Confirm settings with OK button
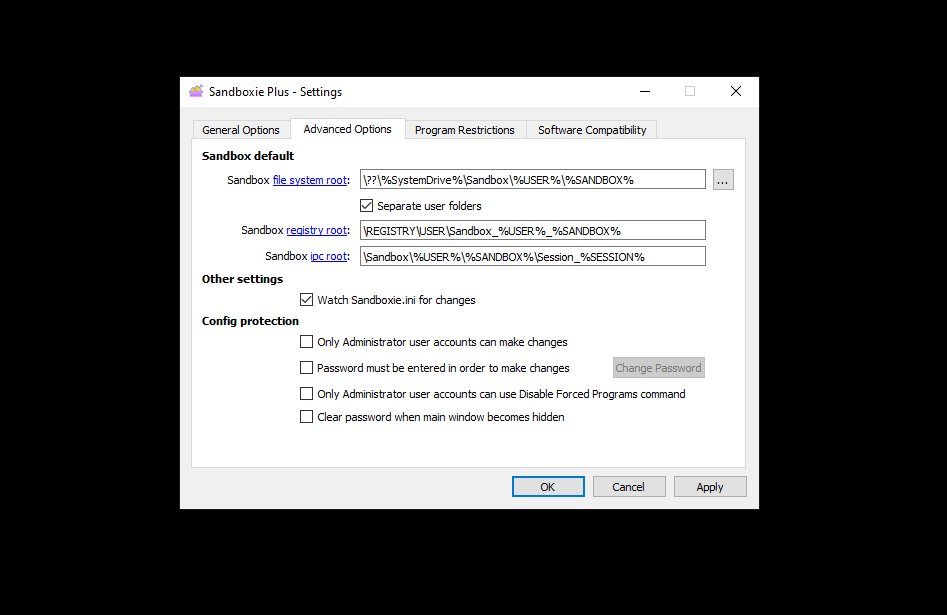 (548, 487)
